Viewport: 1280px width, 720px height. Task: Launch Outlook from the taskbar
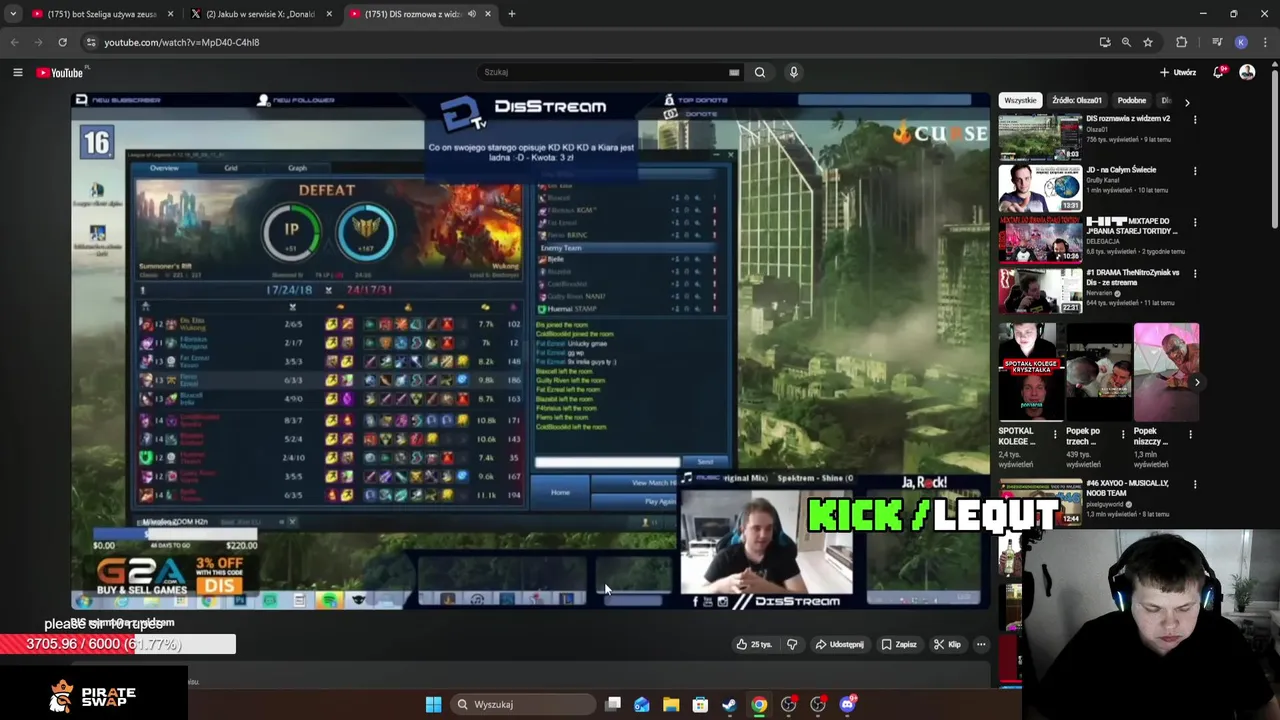click(x=642, y=704)
